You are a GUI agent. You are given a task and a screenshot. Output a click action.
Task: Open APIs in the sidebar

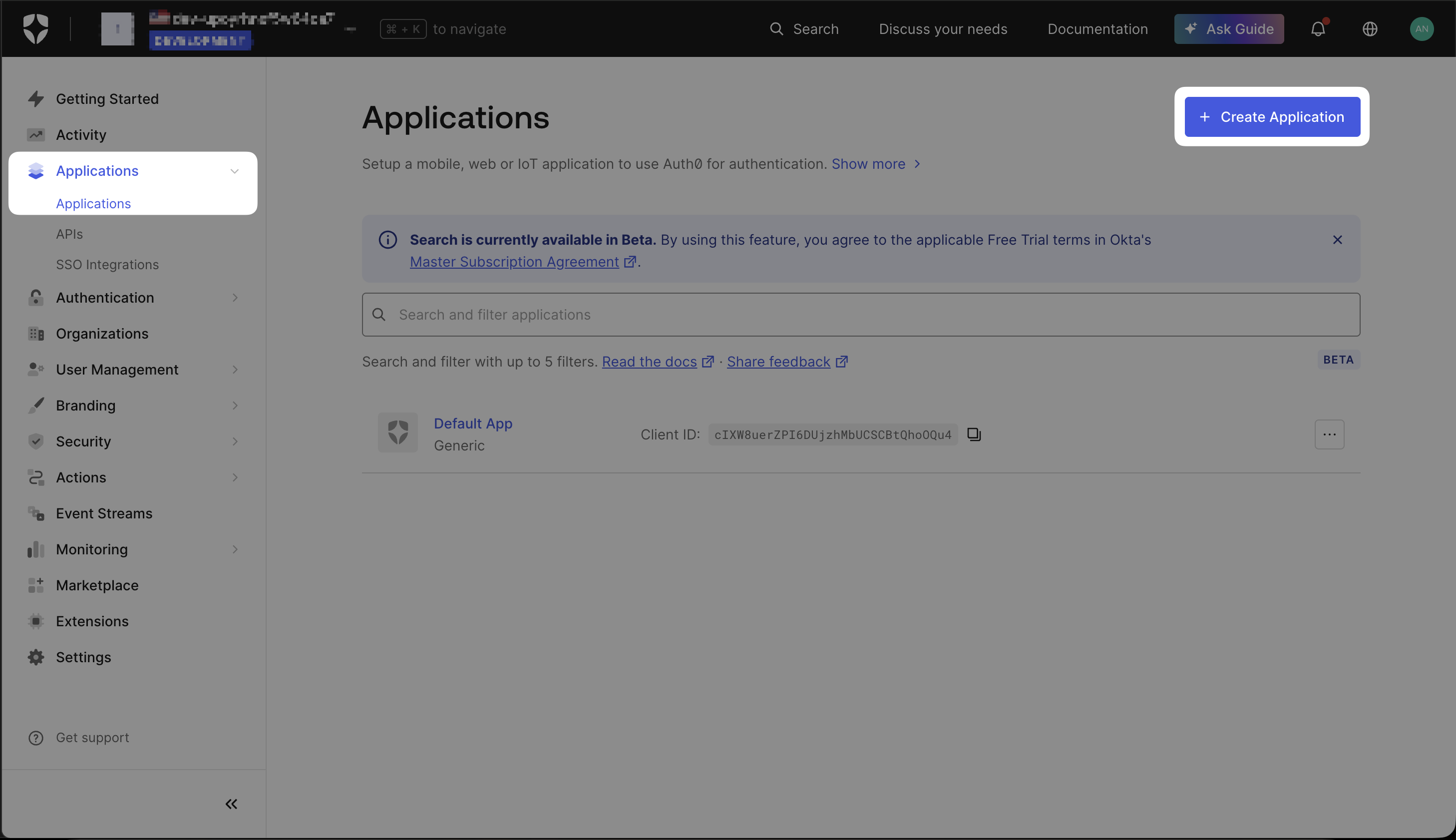pos(69,234)
